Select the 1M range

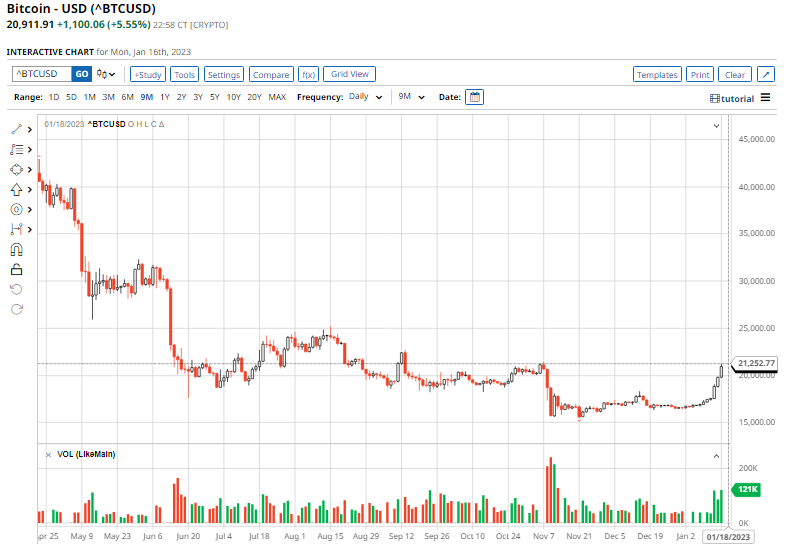point(90,97)
